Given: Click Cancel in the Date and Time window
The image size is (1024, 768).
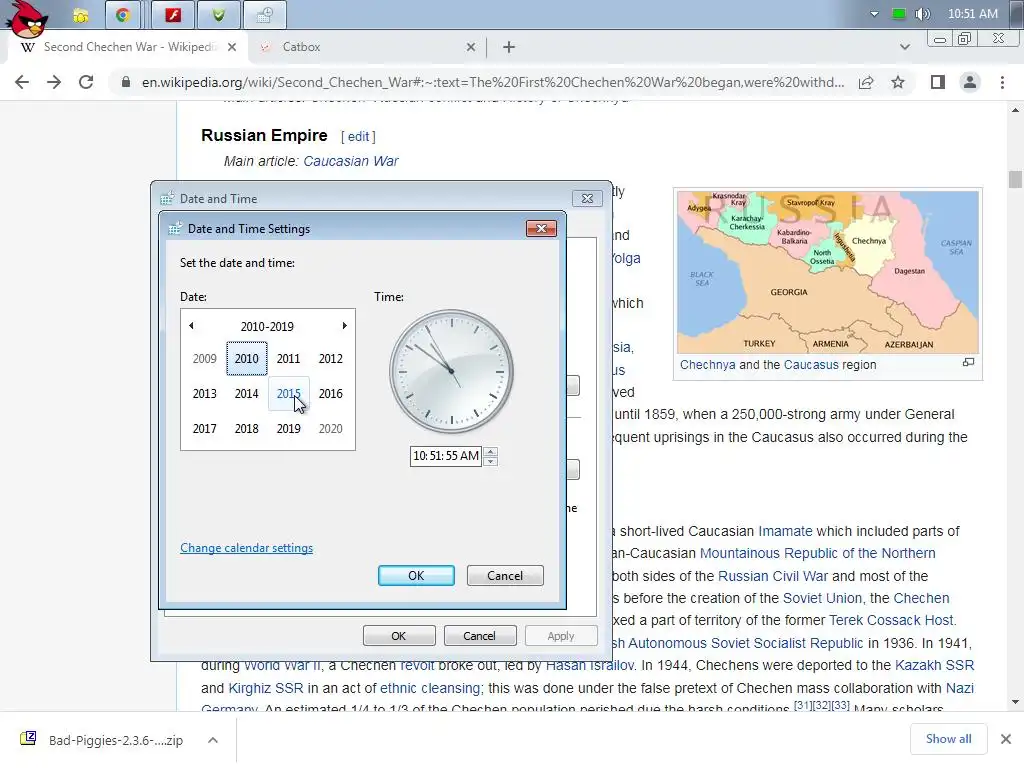Looking at the screenshot, I should (x=479, y=635).
